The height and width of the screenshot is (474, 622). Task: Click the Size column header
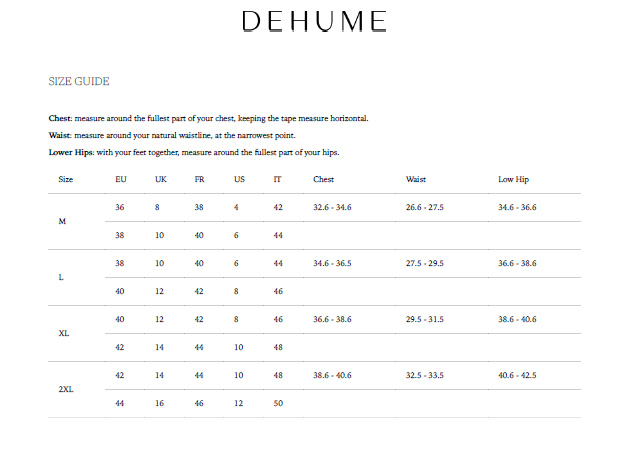65,179
